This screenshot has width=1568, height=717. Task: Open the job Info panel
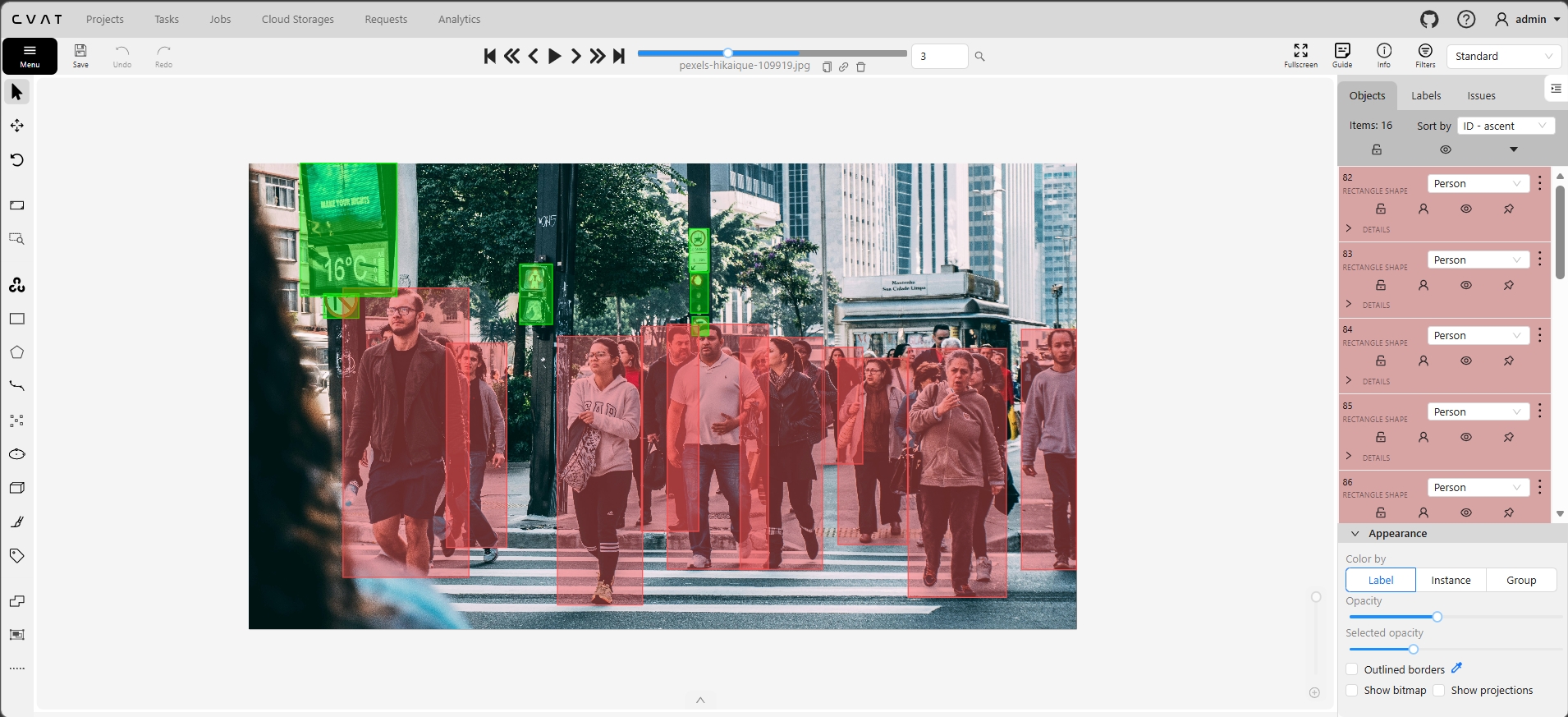(1384, 56)
